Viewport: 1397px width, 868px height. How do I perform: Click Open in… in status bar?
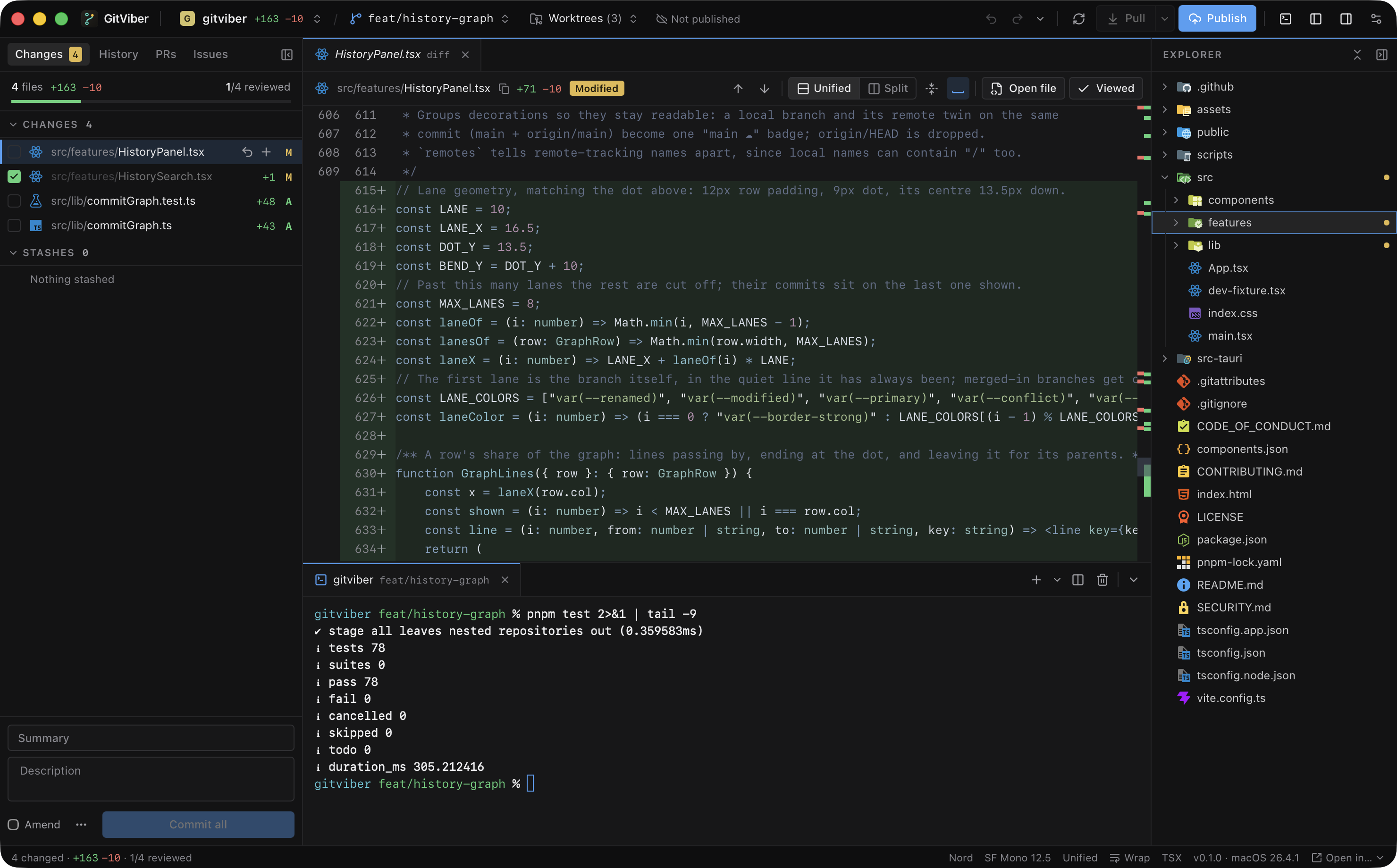click(x=1347, y=858)
